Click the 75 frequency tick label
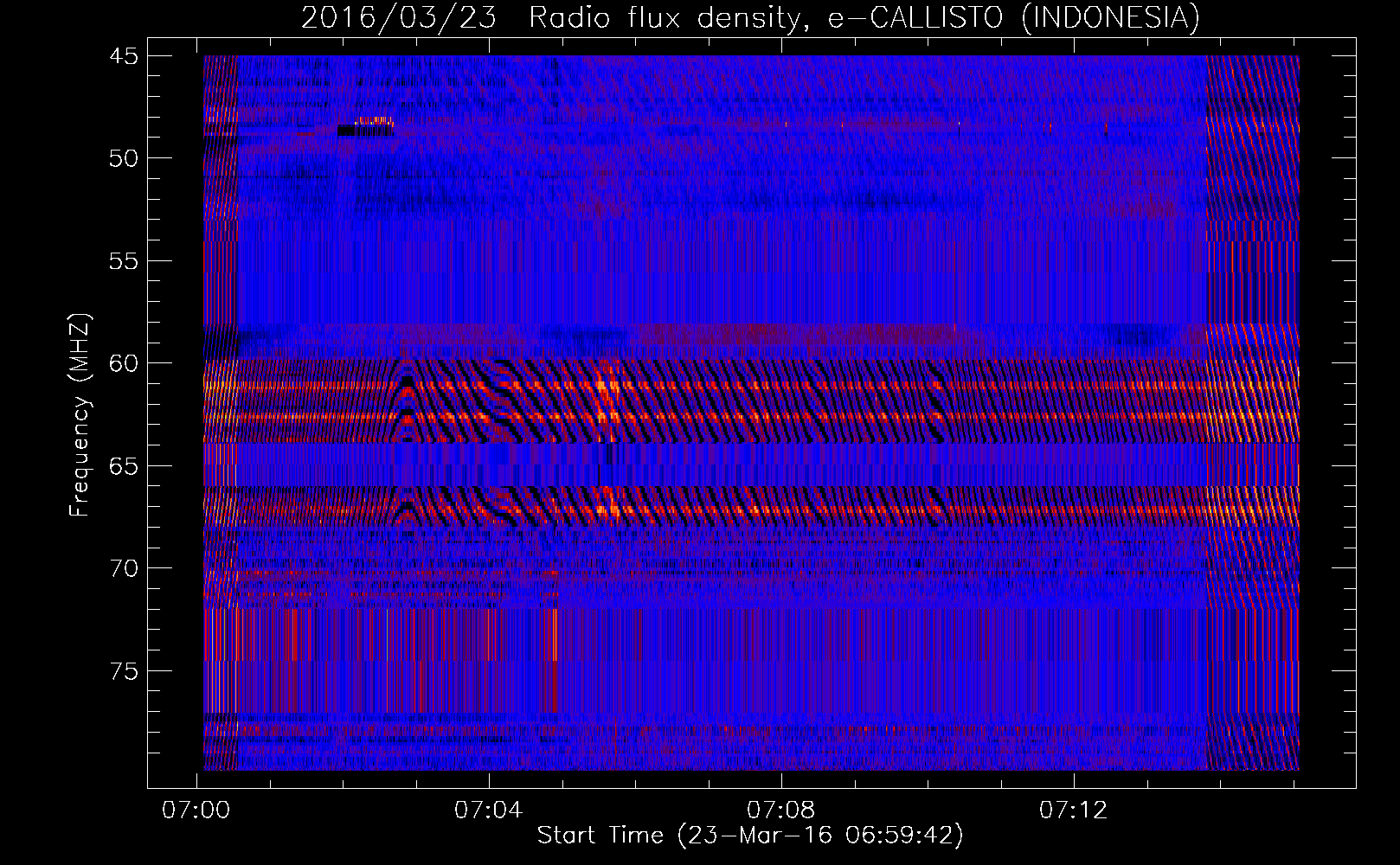1400x865 pixels. click(124, 671)
